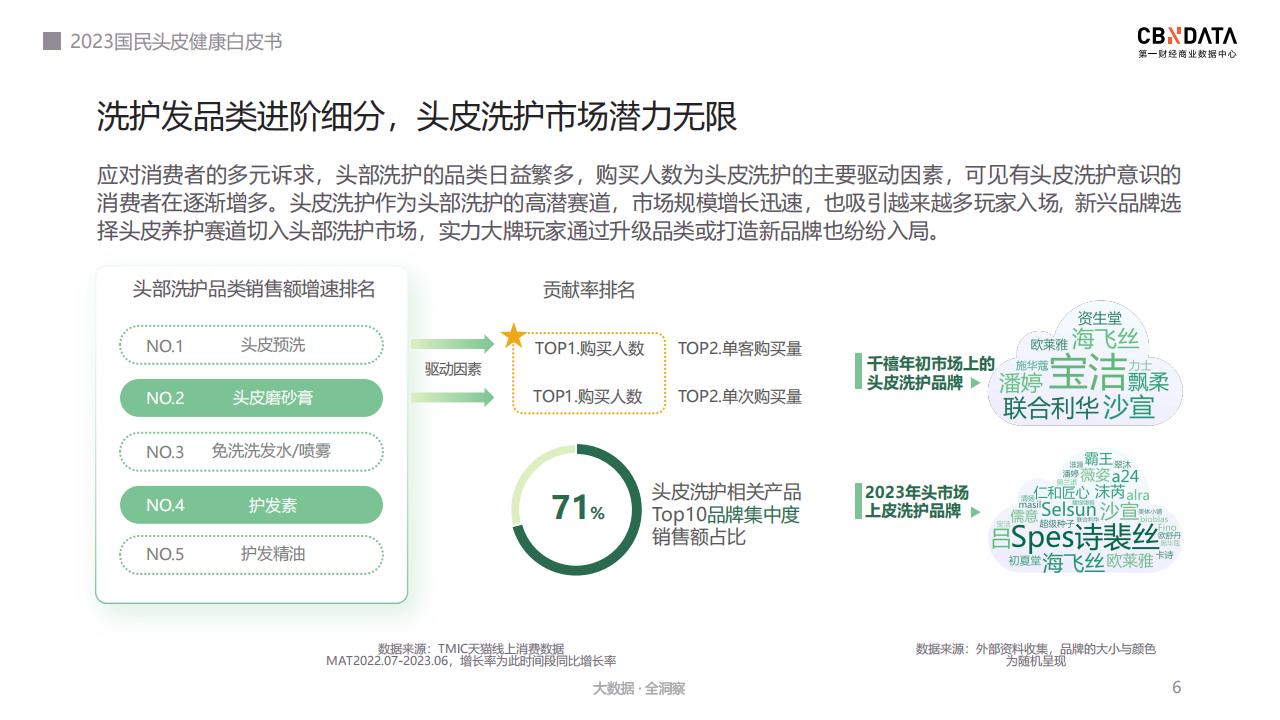Screen dimensions: 1280x720
Task: Select the NO.3 免洗洗发水/喷雾 pill
Action: tap(251, 451)
